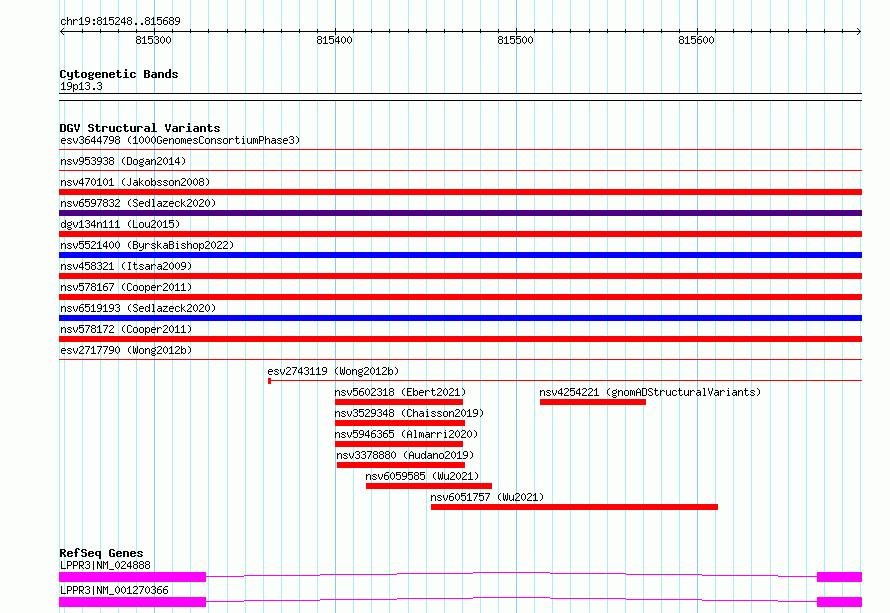Open nsv6519193 (Sedlazeck2020) label

pyautogui.click(x=138, y=308)
